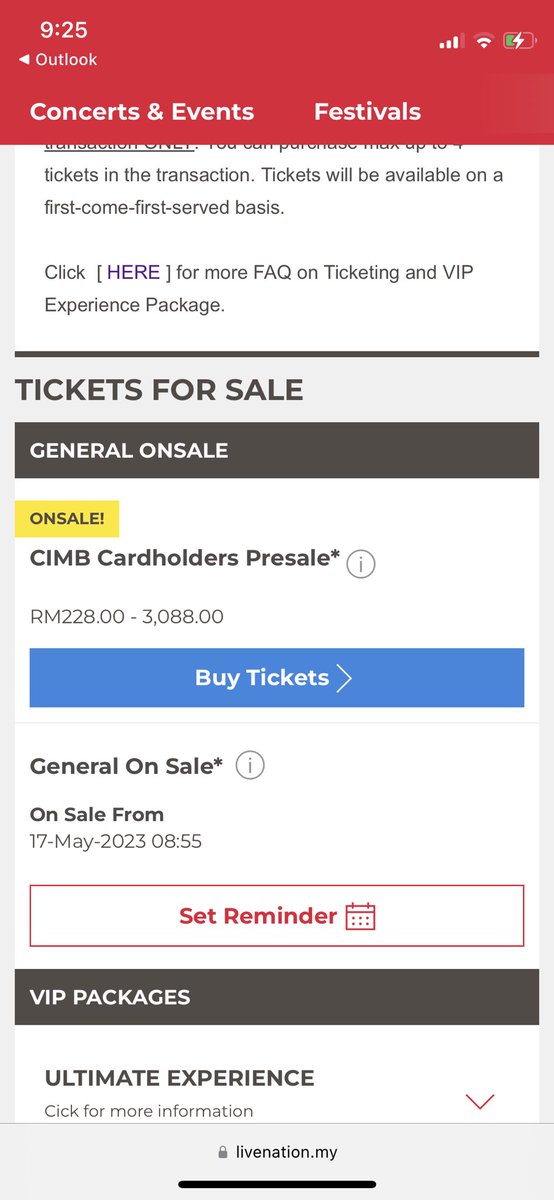Expand the Ultimate Experience package chevron
The image size is (554, 1200).
[x=481, y=1101]
